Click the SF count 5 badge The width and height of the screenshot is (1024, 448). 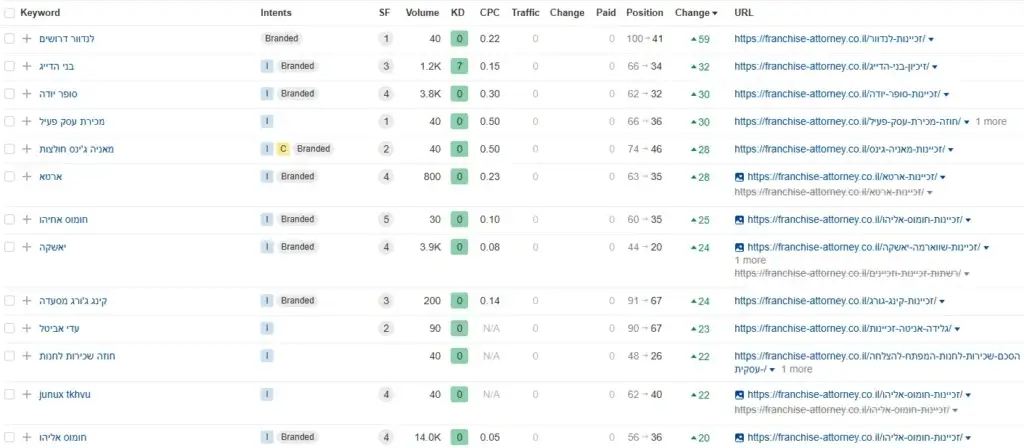point(386,219)
